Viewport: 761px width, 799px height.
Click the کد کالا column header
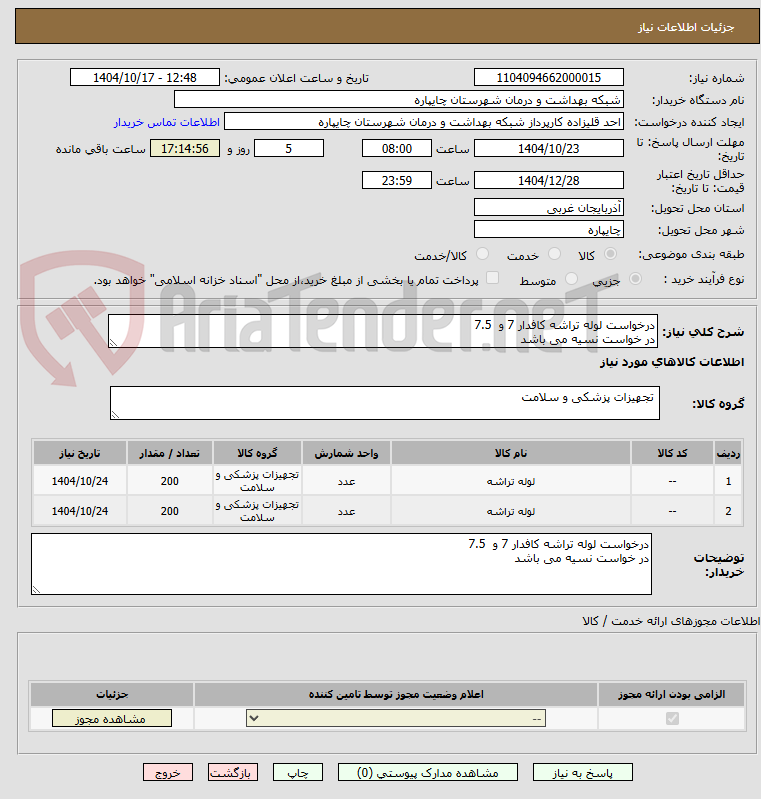[x=672, y=453]
